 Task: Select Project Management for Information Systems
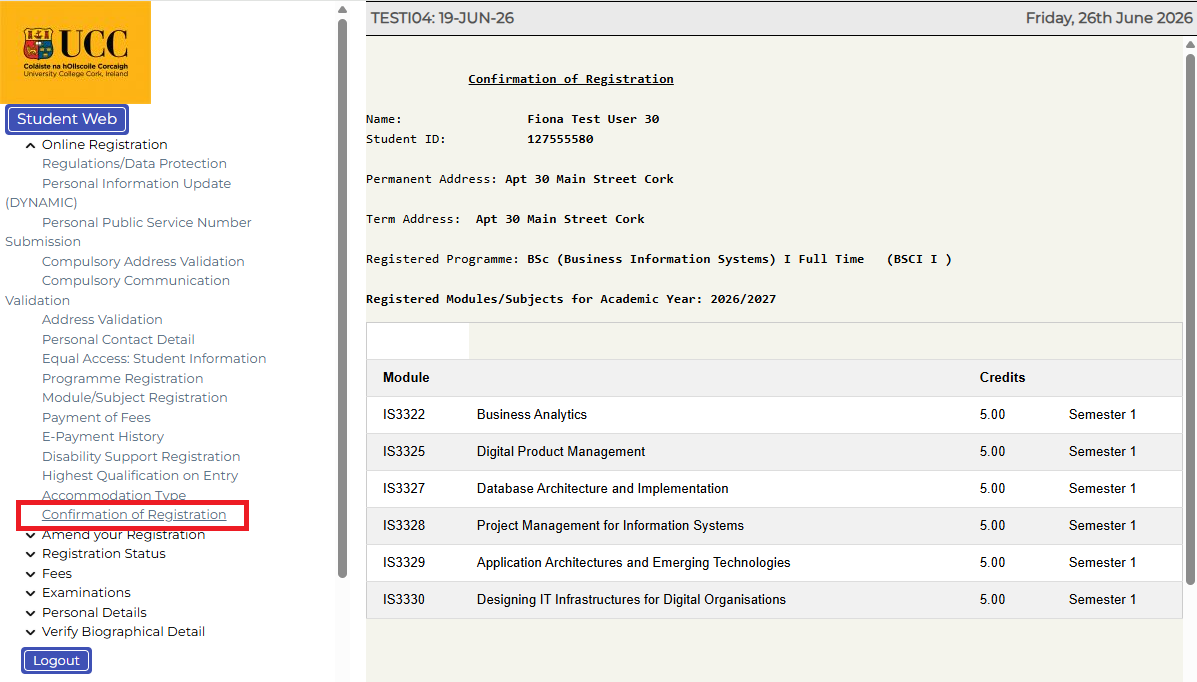pyautogui.click(x=610, y=525)
